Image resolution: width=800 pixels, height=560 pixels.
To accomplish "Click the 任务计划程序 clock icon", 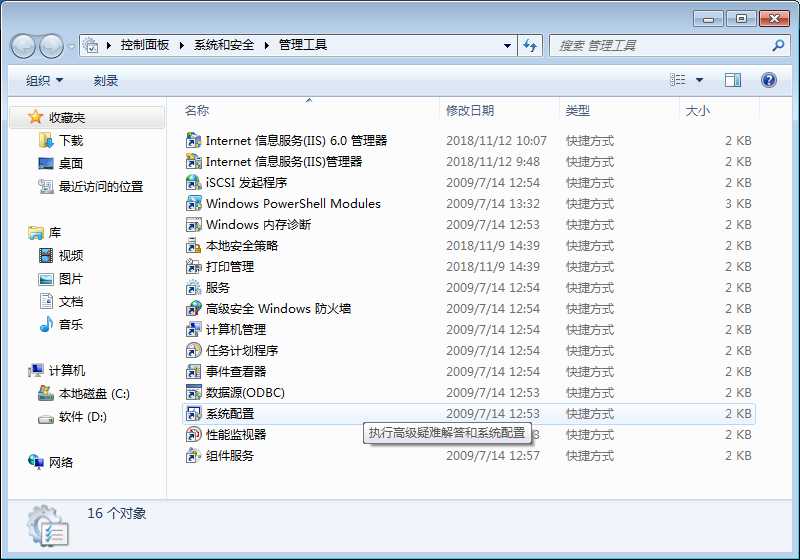I will point(193,350).
